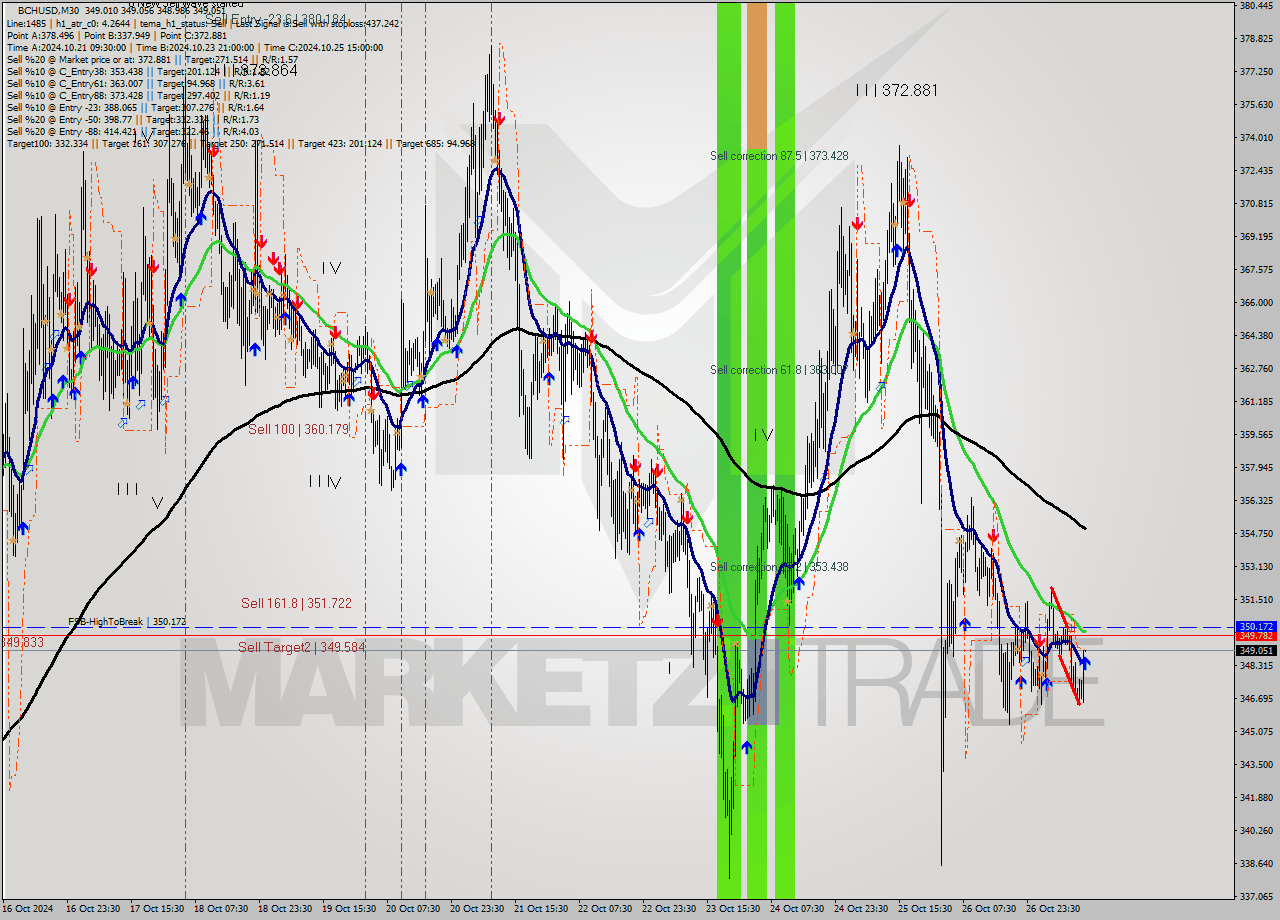Image resolution: width=1280 pixels, height=920 pixels.
Task: Click 366.000 on the price axis
Action: [1256, 303]
